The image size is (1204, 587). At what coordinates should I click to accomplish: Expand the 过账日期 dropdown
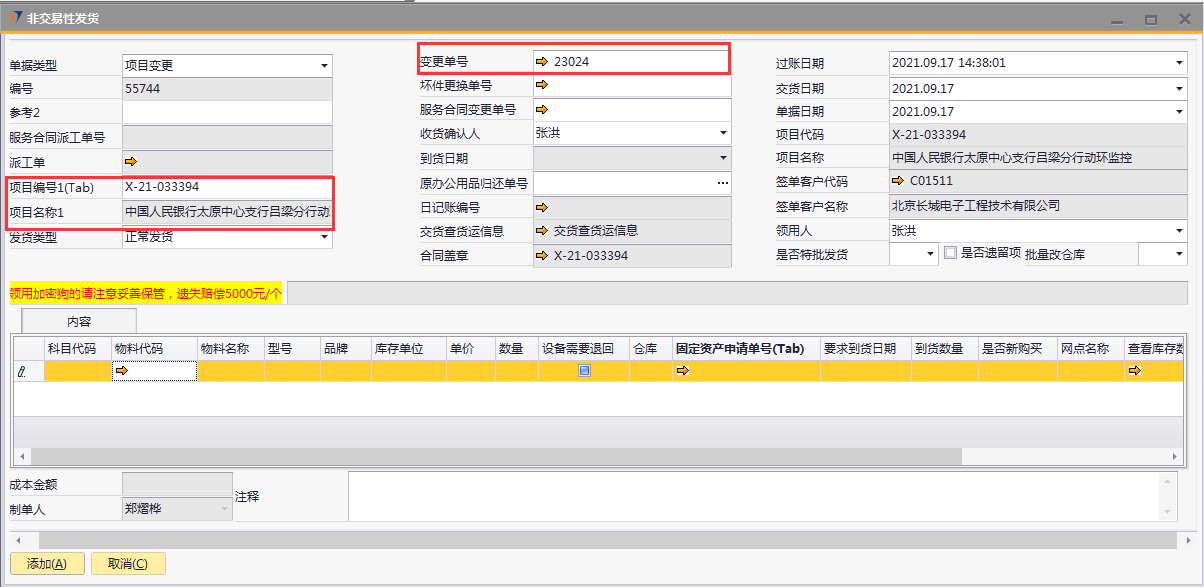coord(1179,63)
